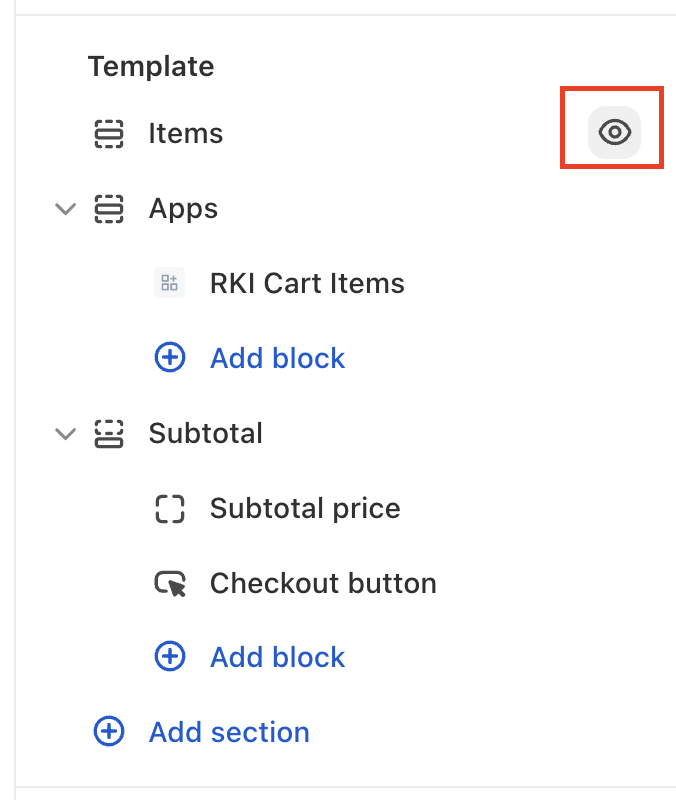This screenshot has height=800, width=676.
Task: Open the RKI Cart Items block
Action: (307, 284)
